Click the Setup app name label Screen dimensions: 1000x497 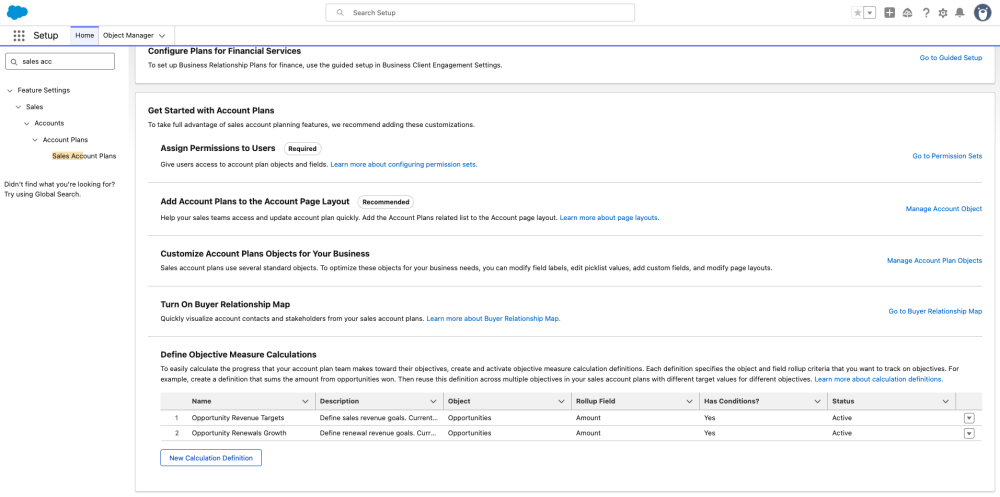[x=46, y=36]
